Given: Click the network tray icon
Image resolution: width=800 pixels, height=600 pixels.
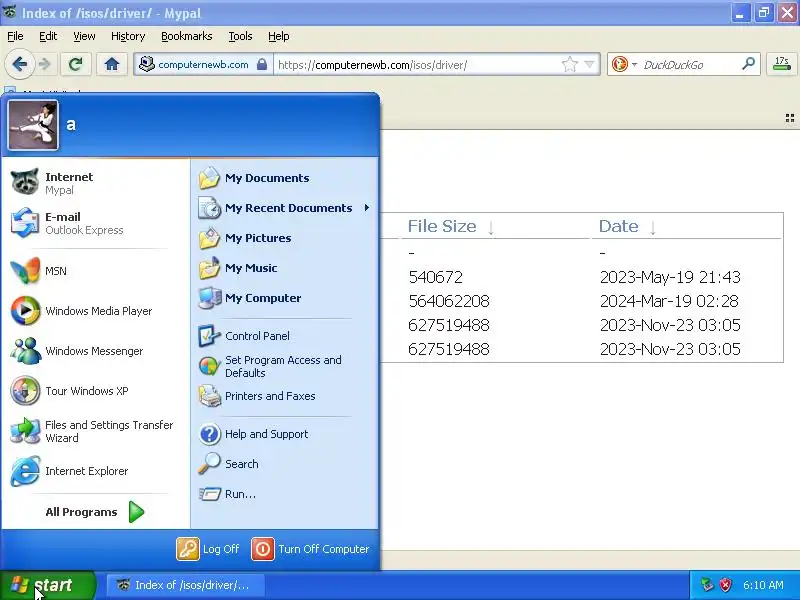Looking at the screenshot, I should (x=707, y=585).
